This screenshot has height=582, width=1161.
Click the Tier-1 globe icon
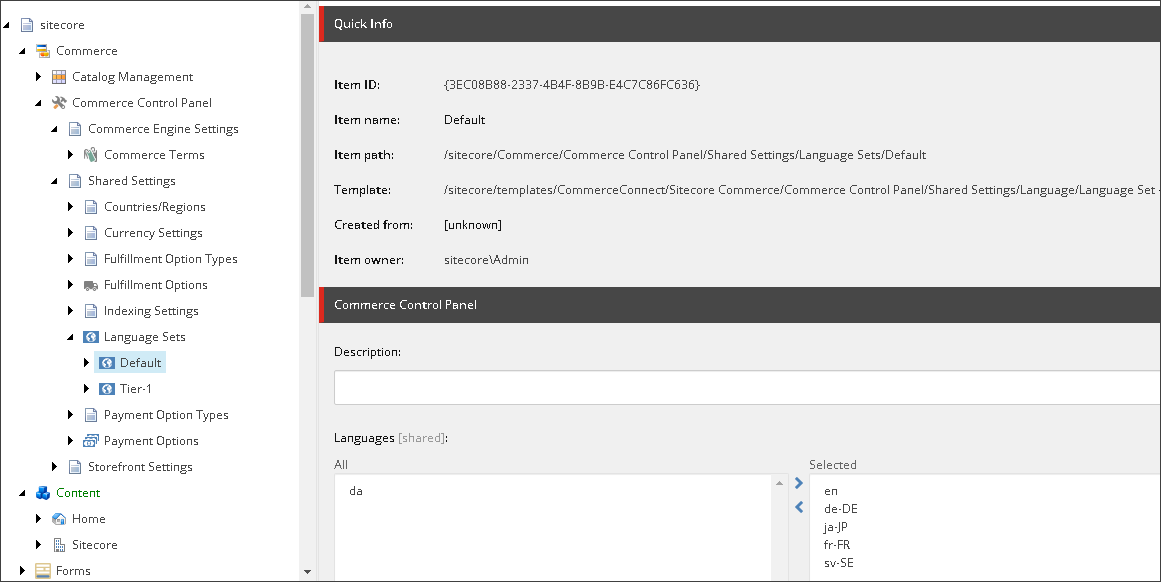(x=107, y=389)
